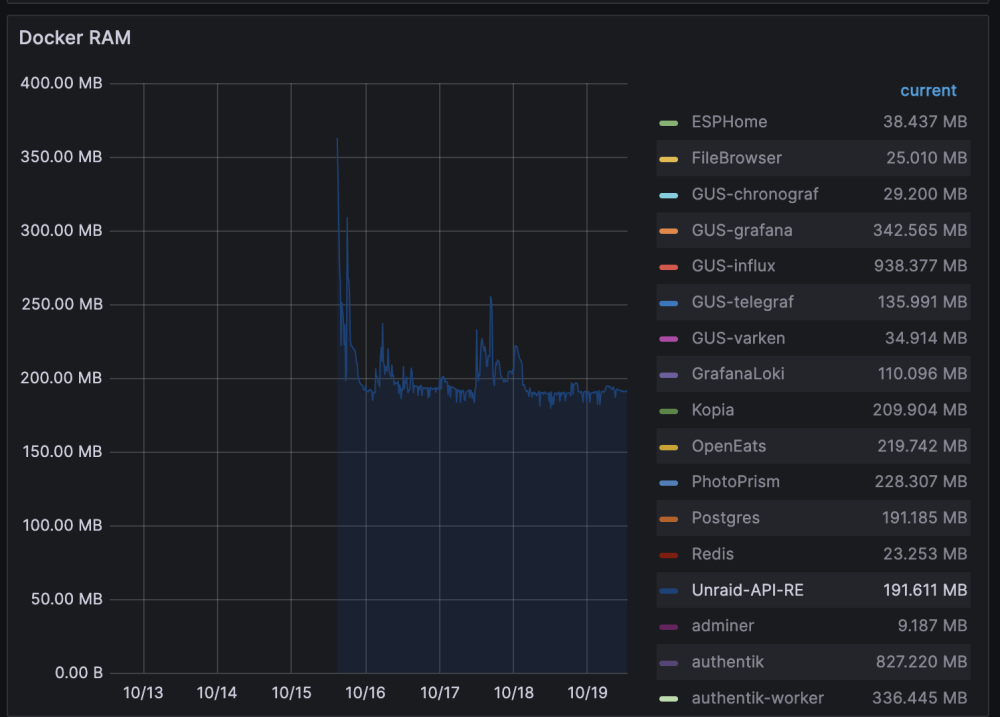
Task: Isolate the Kopia series in legend
Action: 713,410
